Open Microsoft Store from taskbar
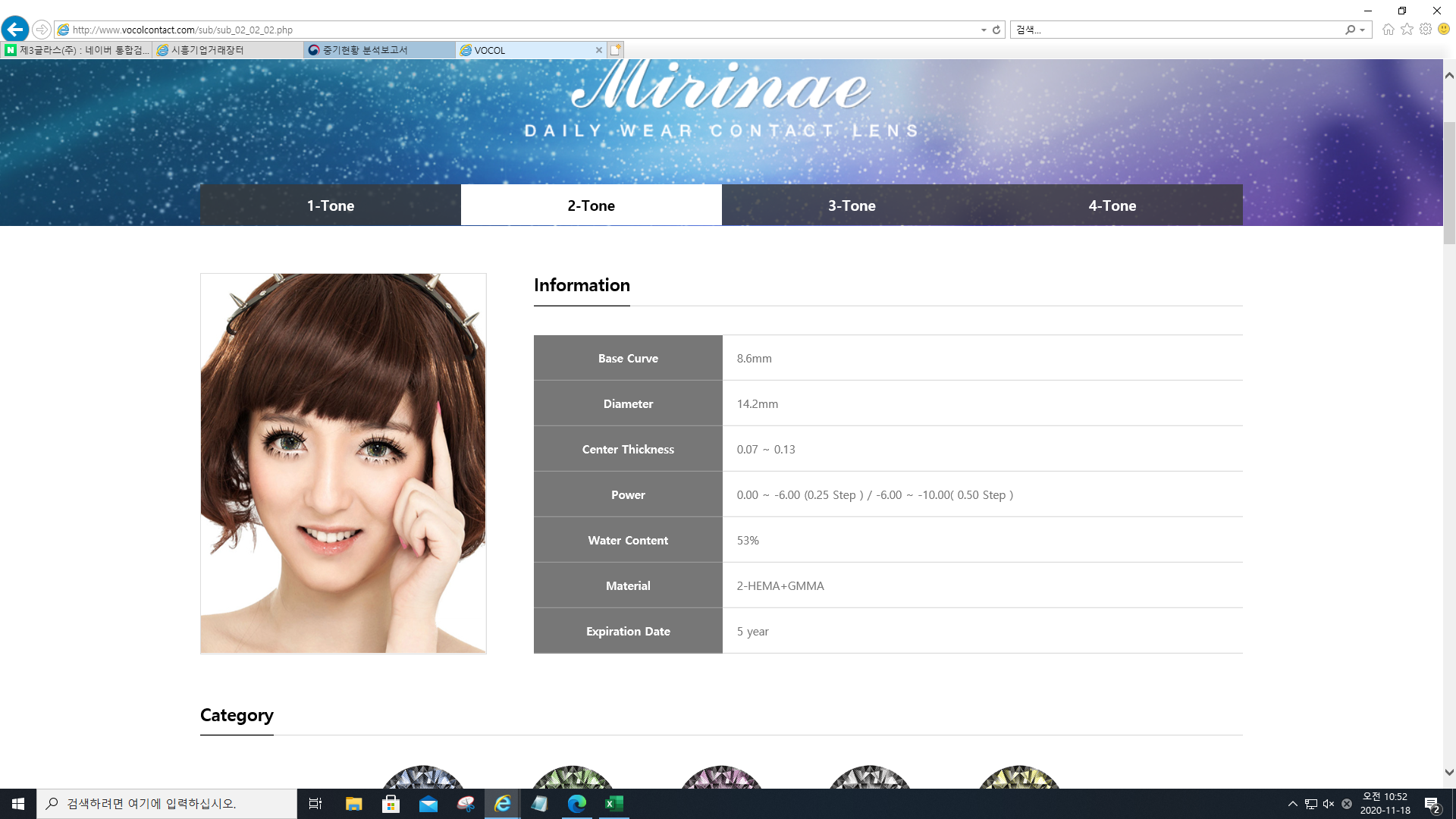The image size is (1456, 819). point(391,804)
